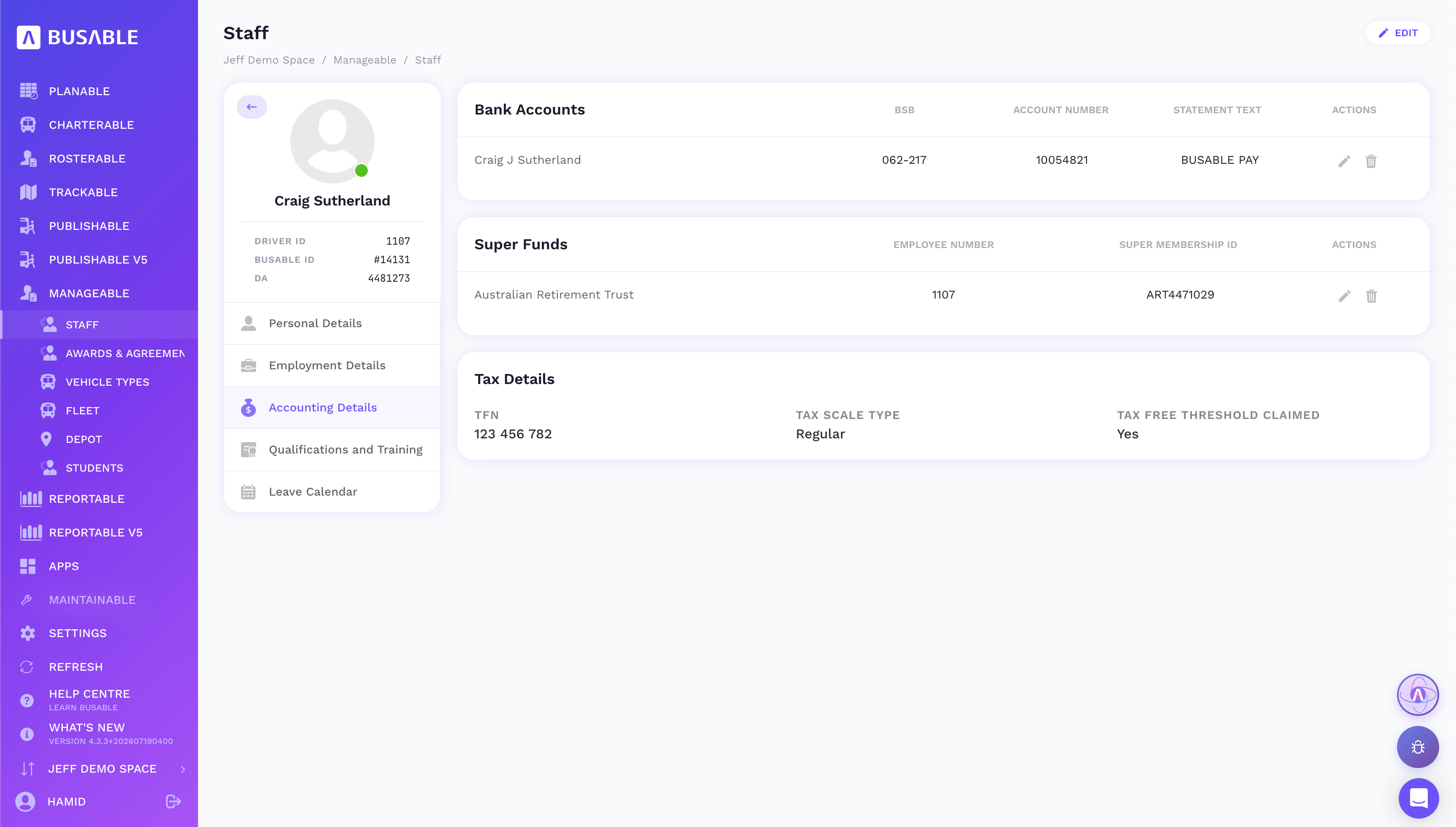Open Planable module
Screen dimensions: 1456x827
(99, 91)
